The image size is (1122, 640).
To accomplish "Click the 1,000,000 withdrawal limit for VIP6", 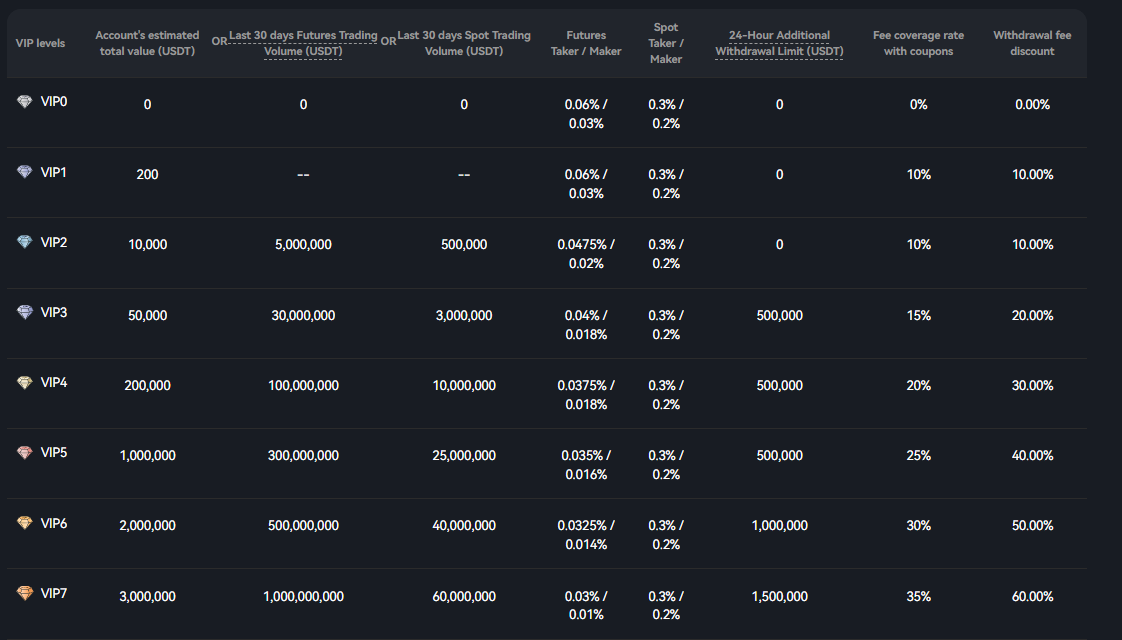I will pyautogui.click(x=779, y=525).
